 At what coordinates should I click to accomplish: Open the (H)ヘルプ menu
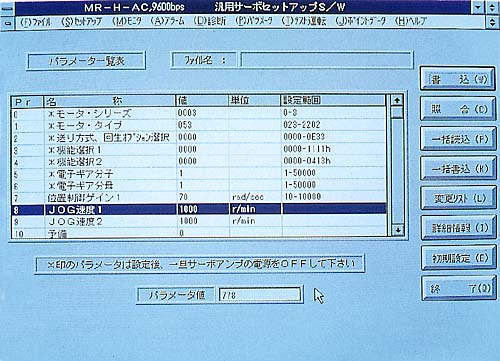(410, 21)
